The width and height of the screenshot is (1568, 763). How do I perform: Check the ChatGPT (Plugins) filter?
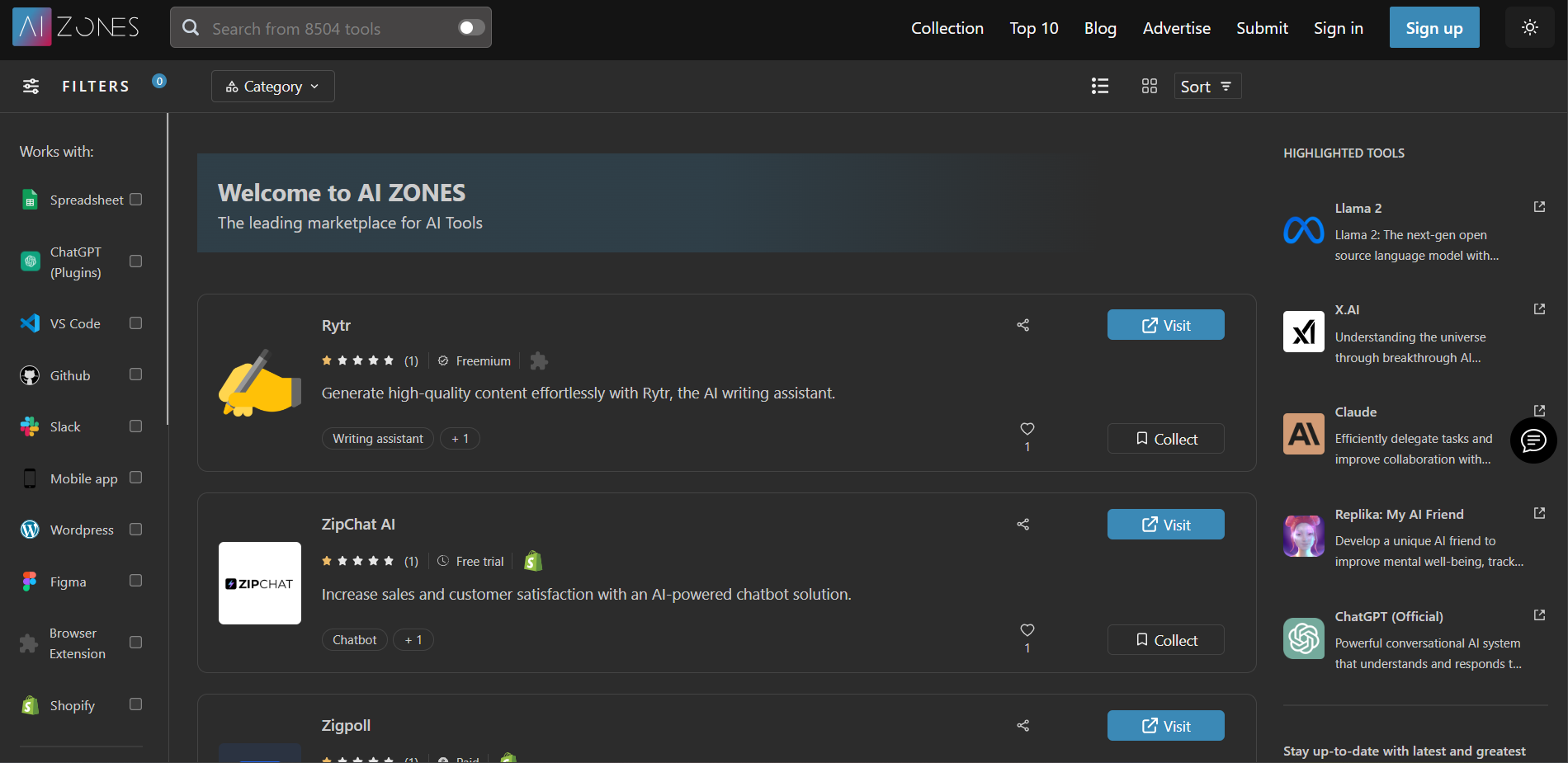[x=136, y=261]
